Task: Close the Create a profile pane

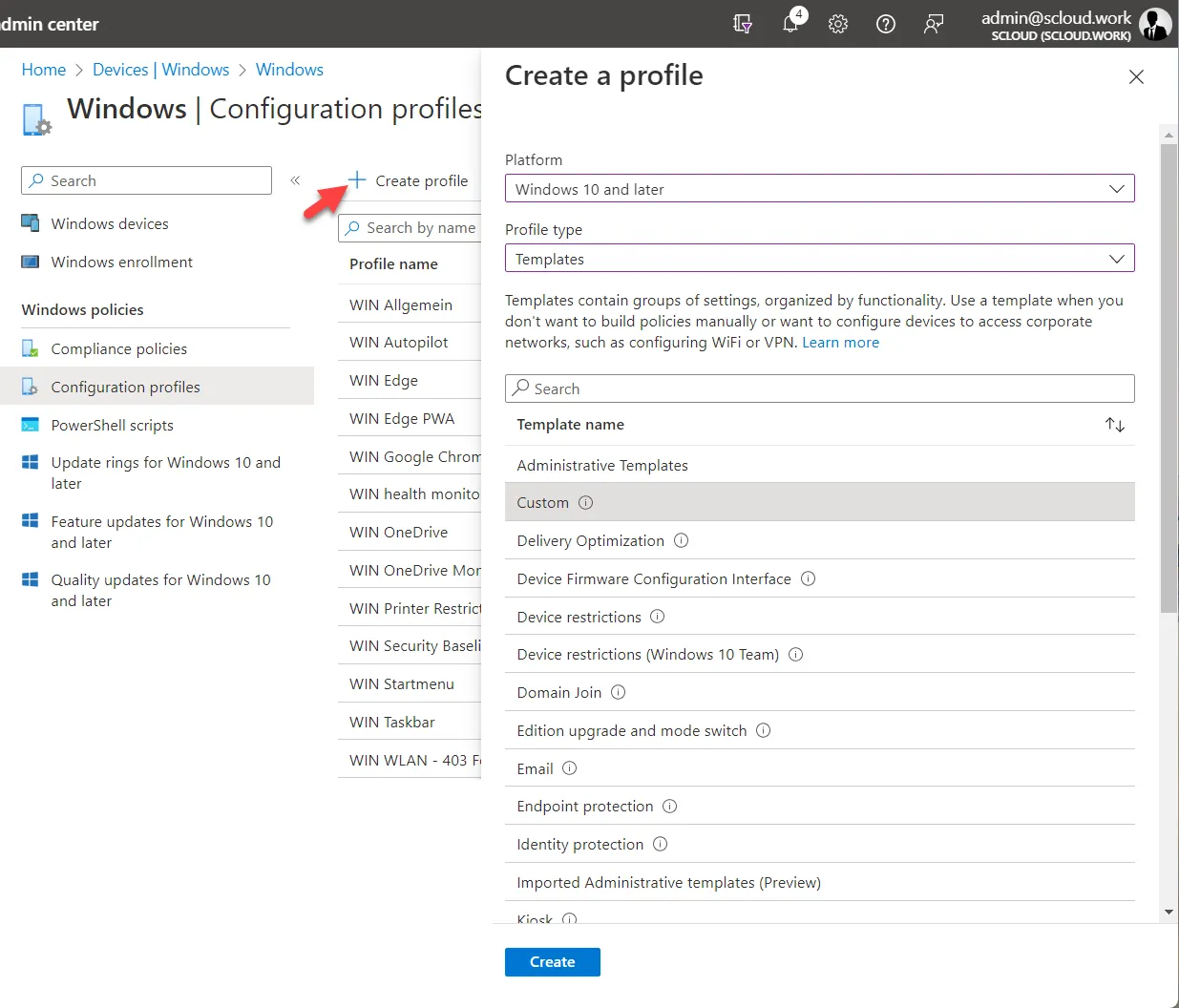Action: click(x=1136, y=76)
